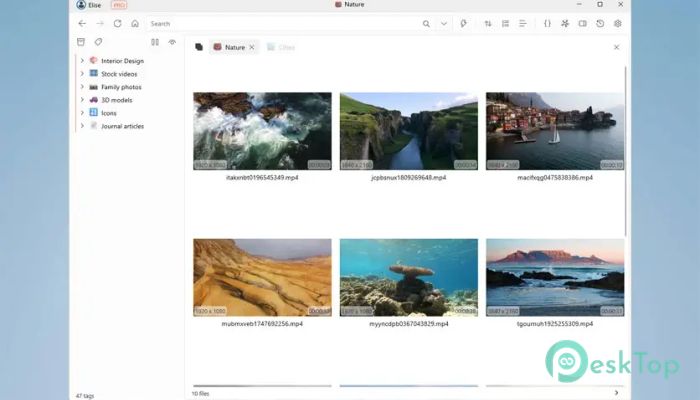Expand the Stock videos tree item
700x400 pixels.
pyautogui.click(x=82, y=74)
